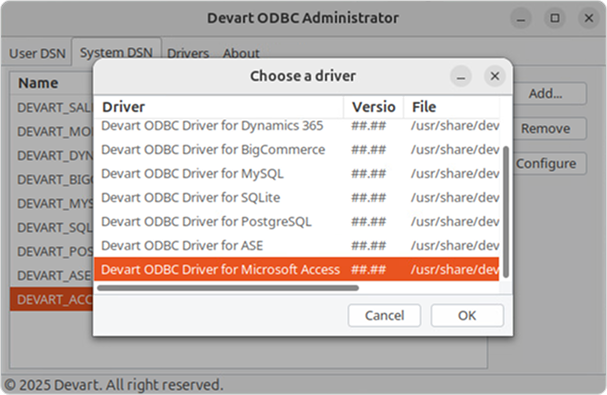The image size is (607, 395).
Task: Sort by the Driver column header
Action: pyautogui.click(x=219, y=107)
